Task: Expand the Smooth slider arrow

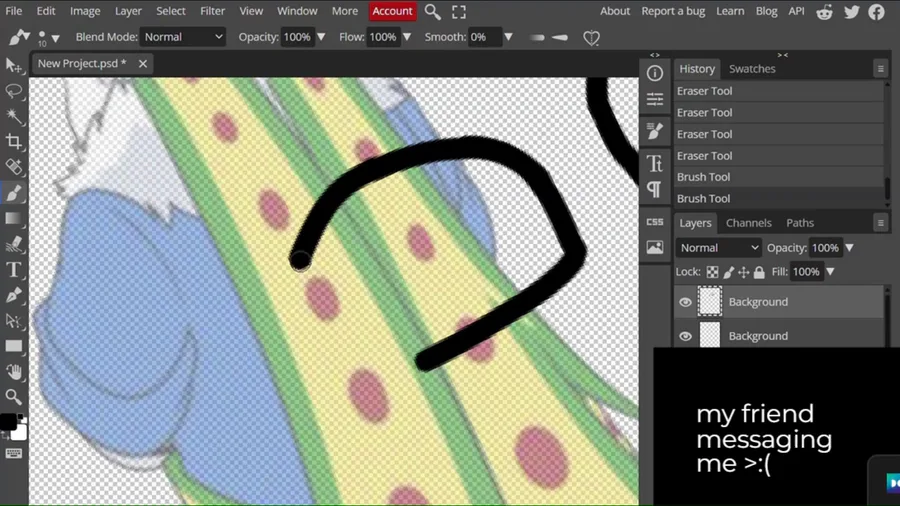Action: point(508,37)
